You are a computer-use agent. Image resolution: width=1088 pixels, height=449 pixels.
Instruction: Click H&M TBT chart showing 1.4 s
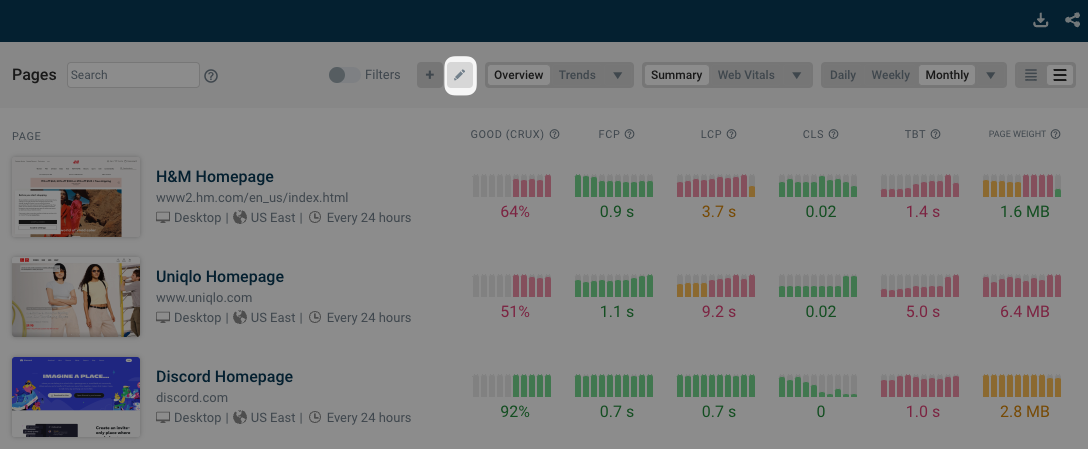click(x=920, y=186)
